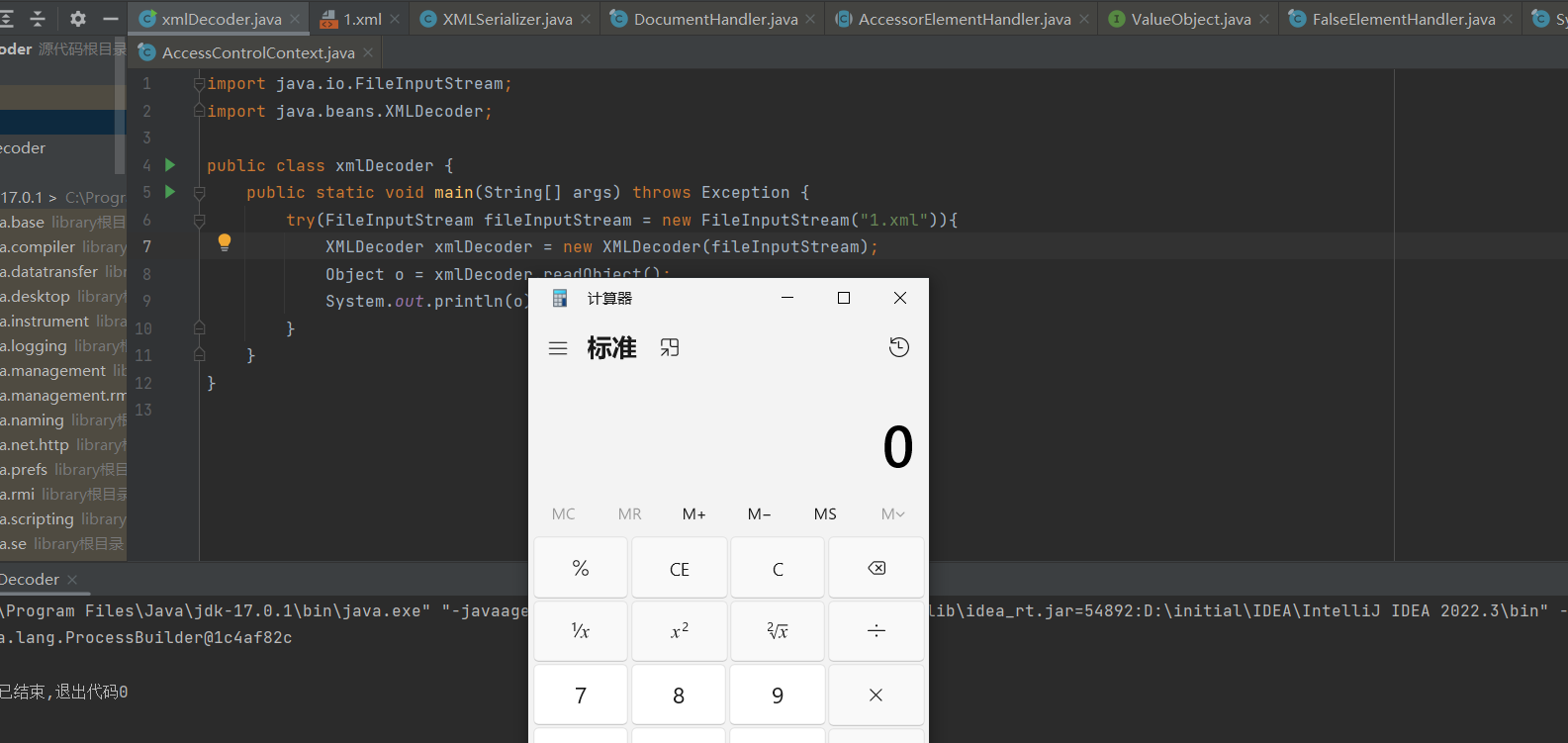The image size is (1568, 743).
Task: Click the expand all icon in project toolbar
Action: pyautogui.click(x=8, y=19)
